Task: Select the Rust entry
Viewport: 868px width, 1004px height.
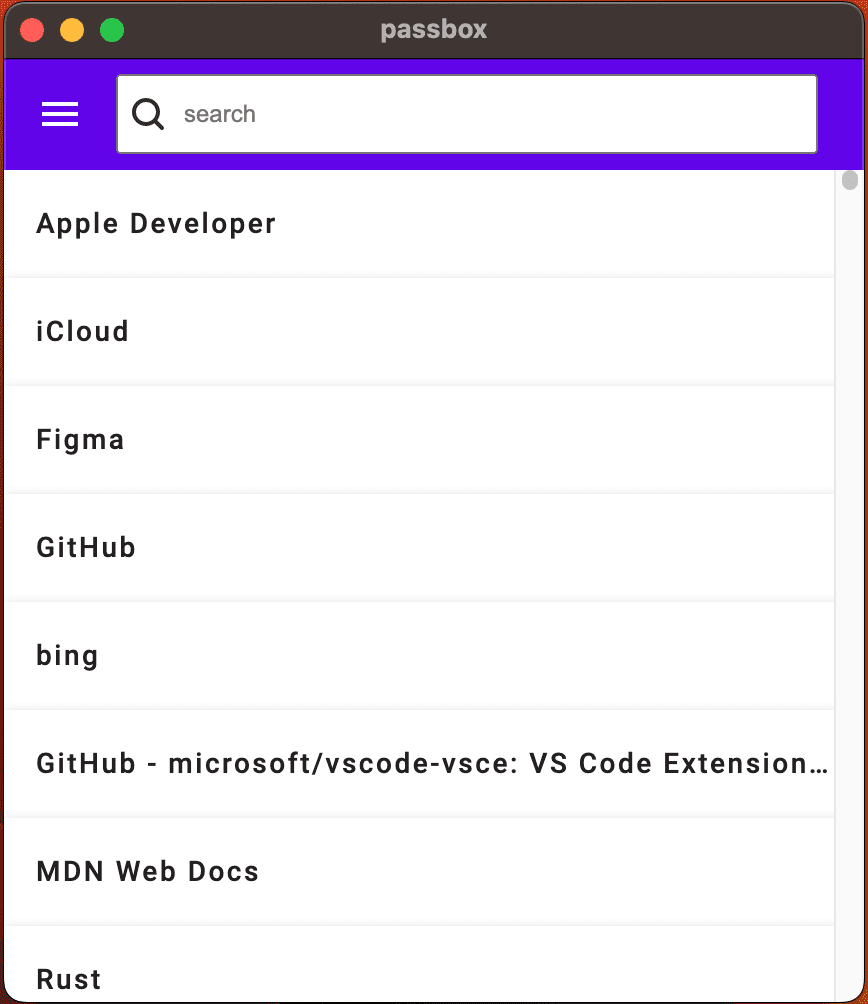Action: tap(419, 965)
